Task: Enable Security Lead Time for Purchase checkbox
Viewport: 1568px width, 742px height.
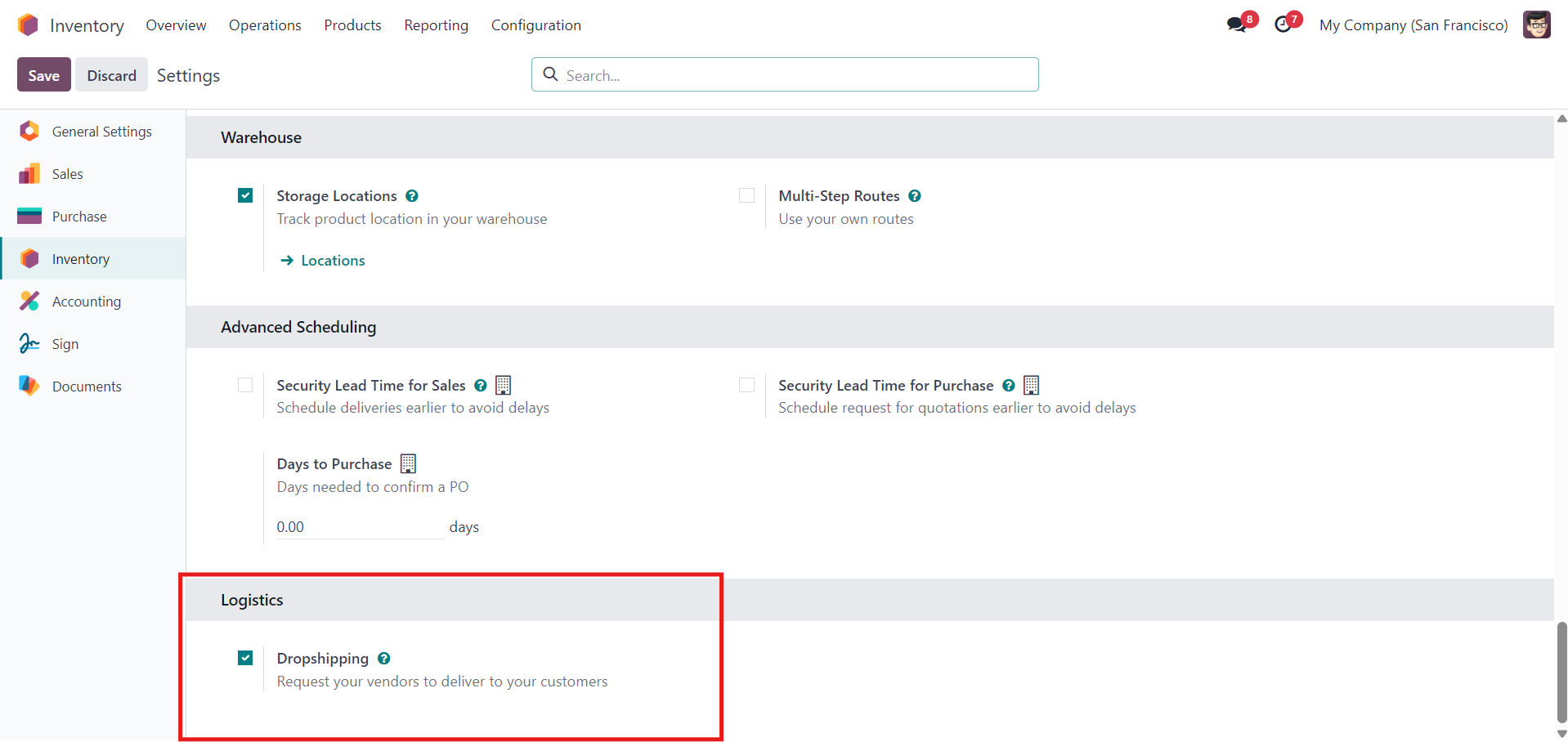Action: 746,385
